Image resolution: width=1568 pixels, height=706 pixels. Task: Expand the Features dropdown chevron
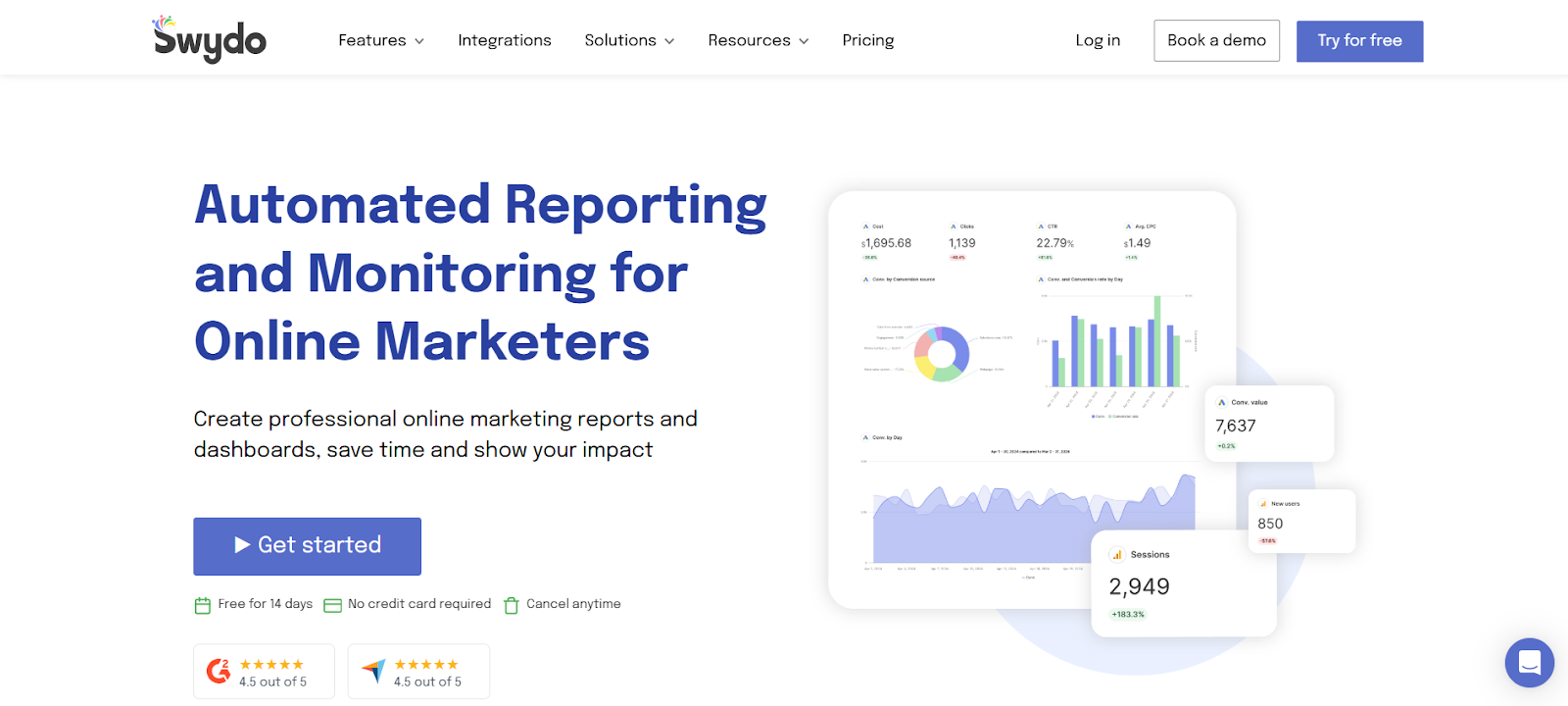[419, 41]
